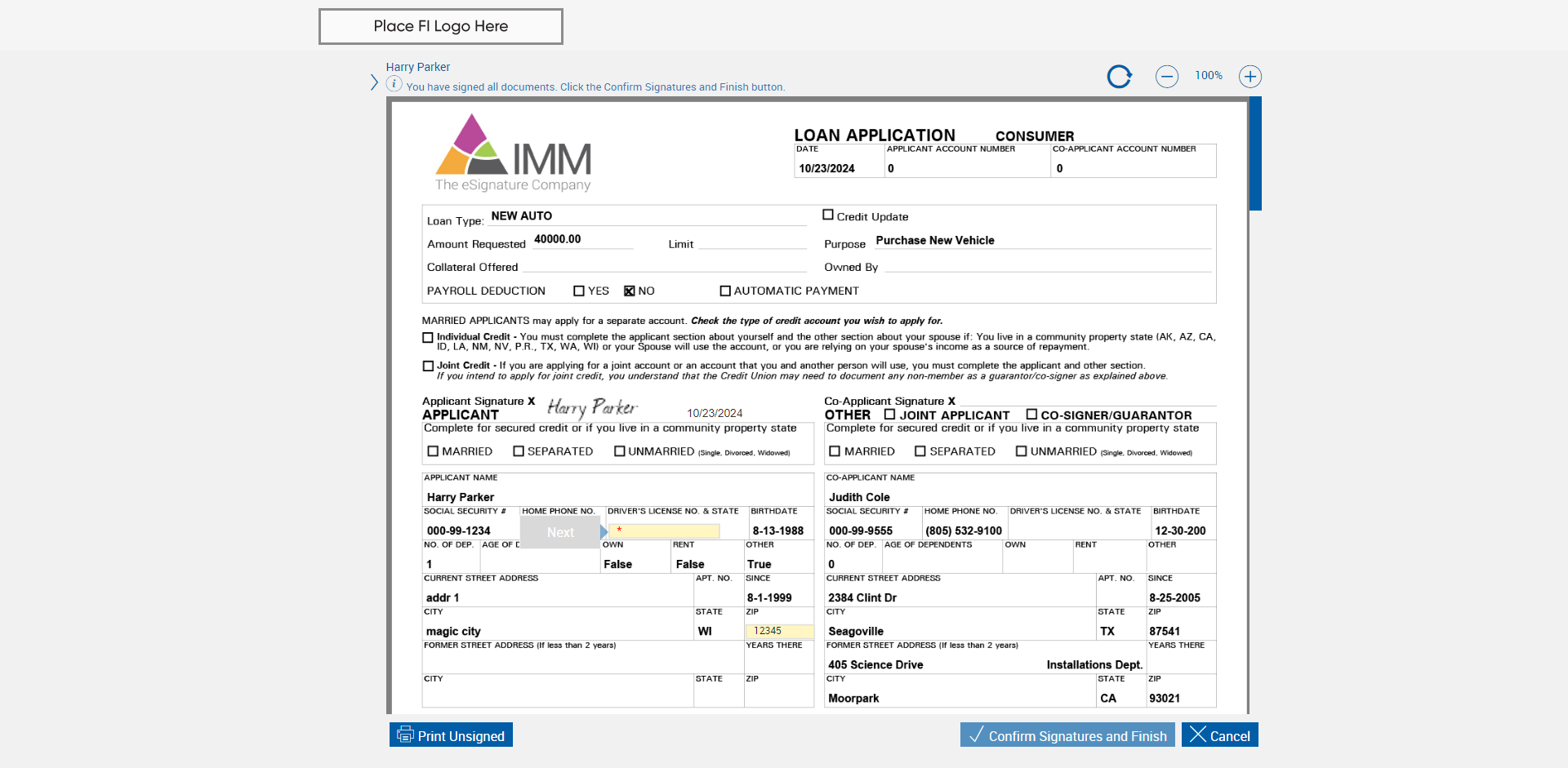
Task: Click the Print Unsigned button
Action: coord(451,735)
